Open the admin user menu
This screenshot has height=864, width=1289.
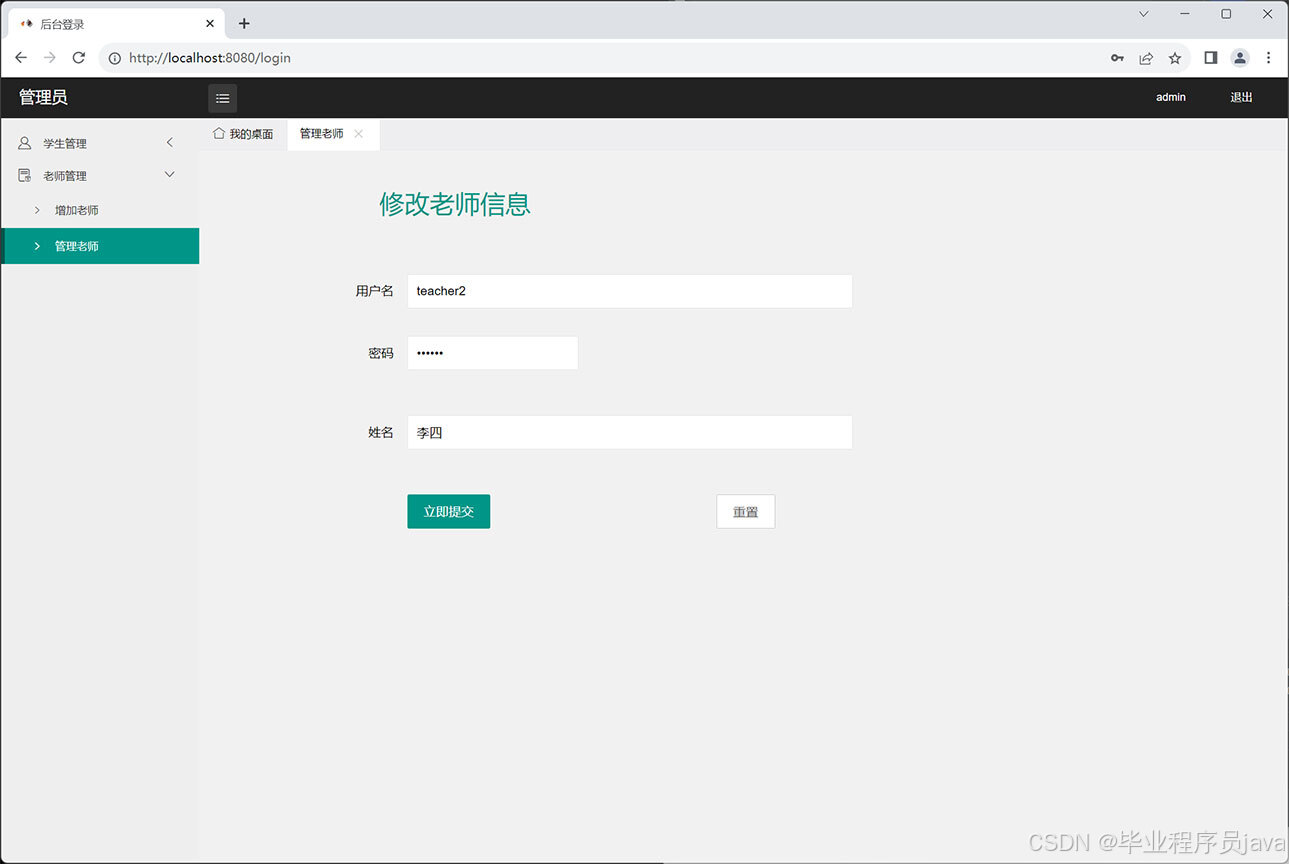1170,97
